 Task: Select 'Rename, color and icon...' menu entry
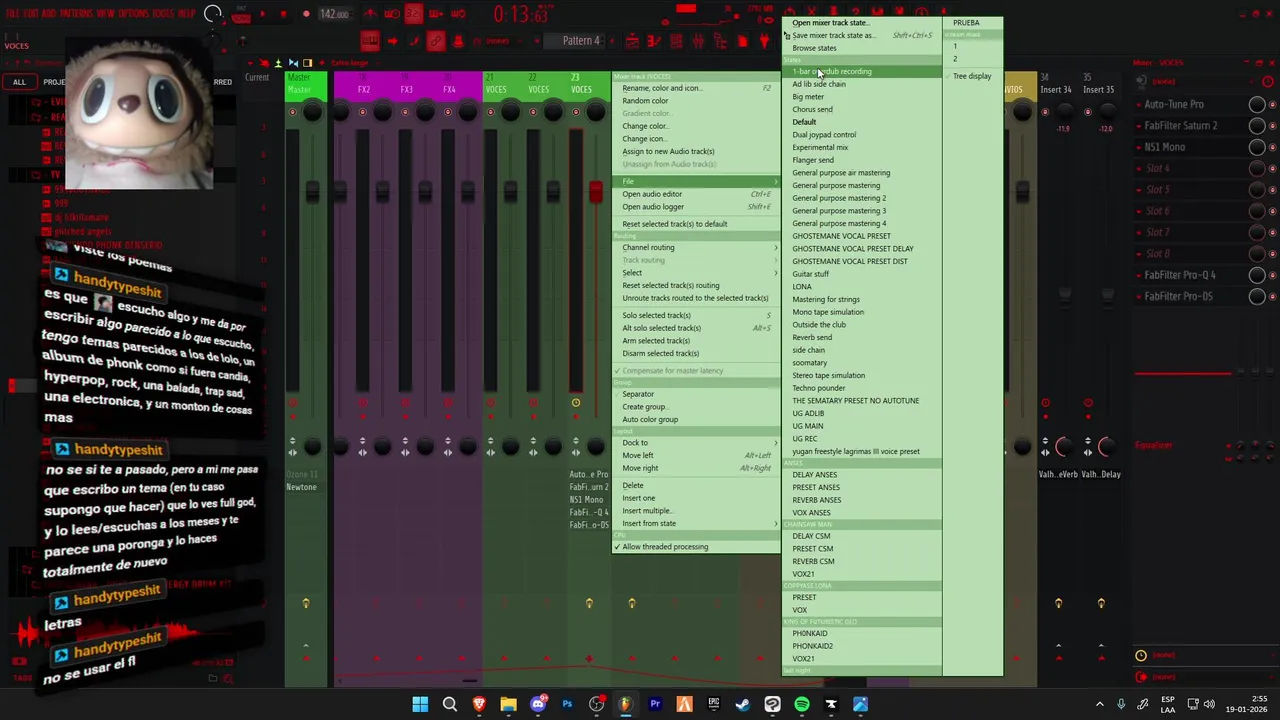695,88
